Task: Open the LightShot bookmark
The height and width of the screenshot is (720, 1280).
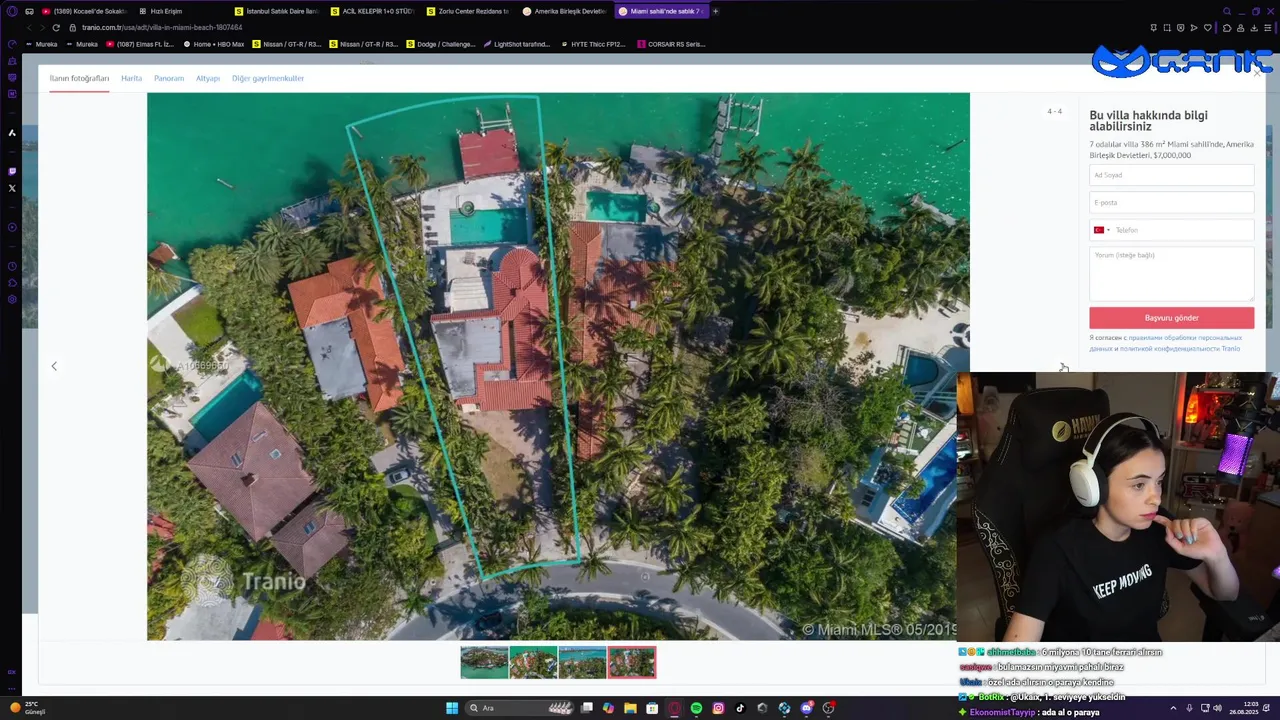Action: point(516,44)
